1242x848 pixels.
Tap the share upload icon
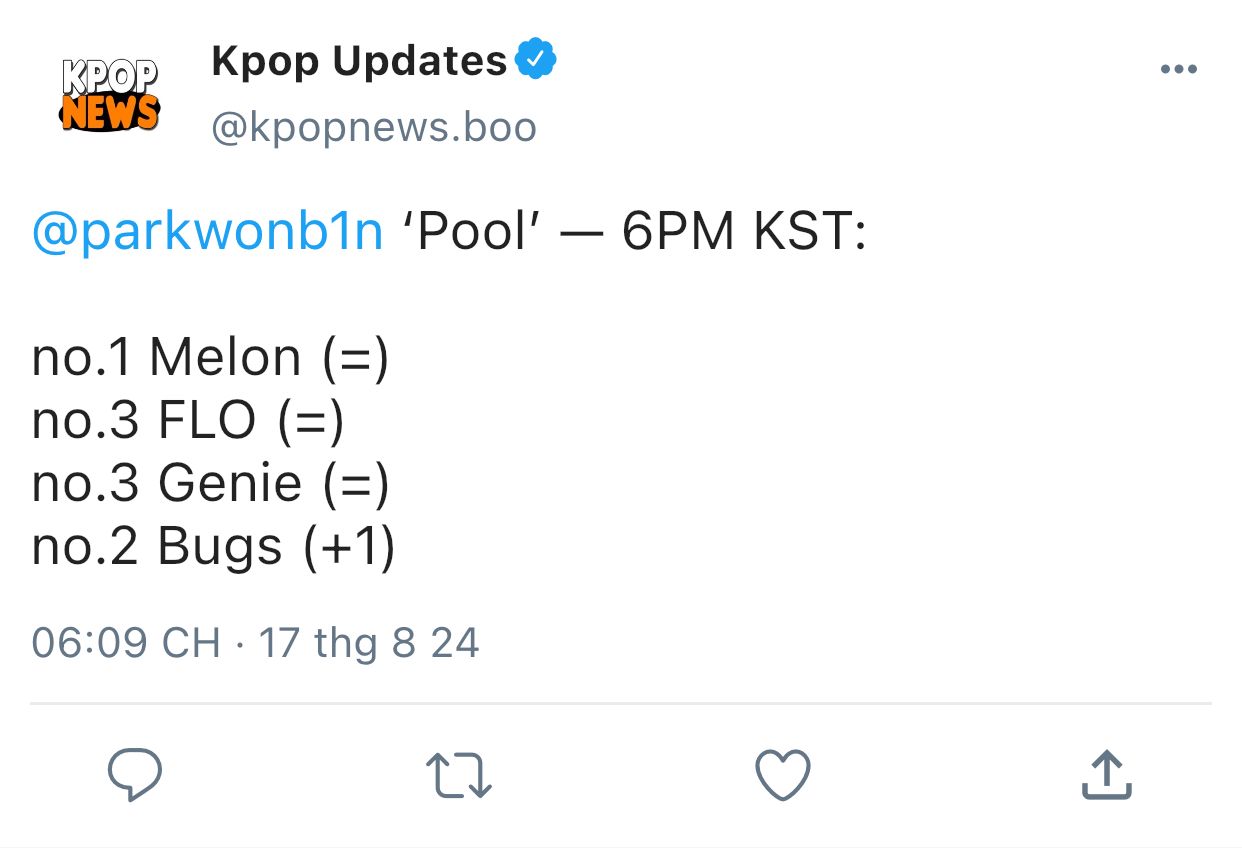tap(1107, 775)
